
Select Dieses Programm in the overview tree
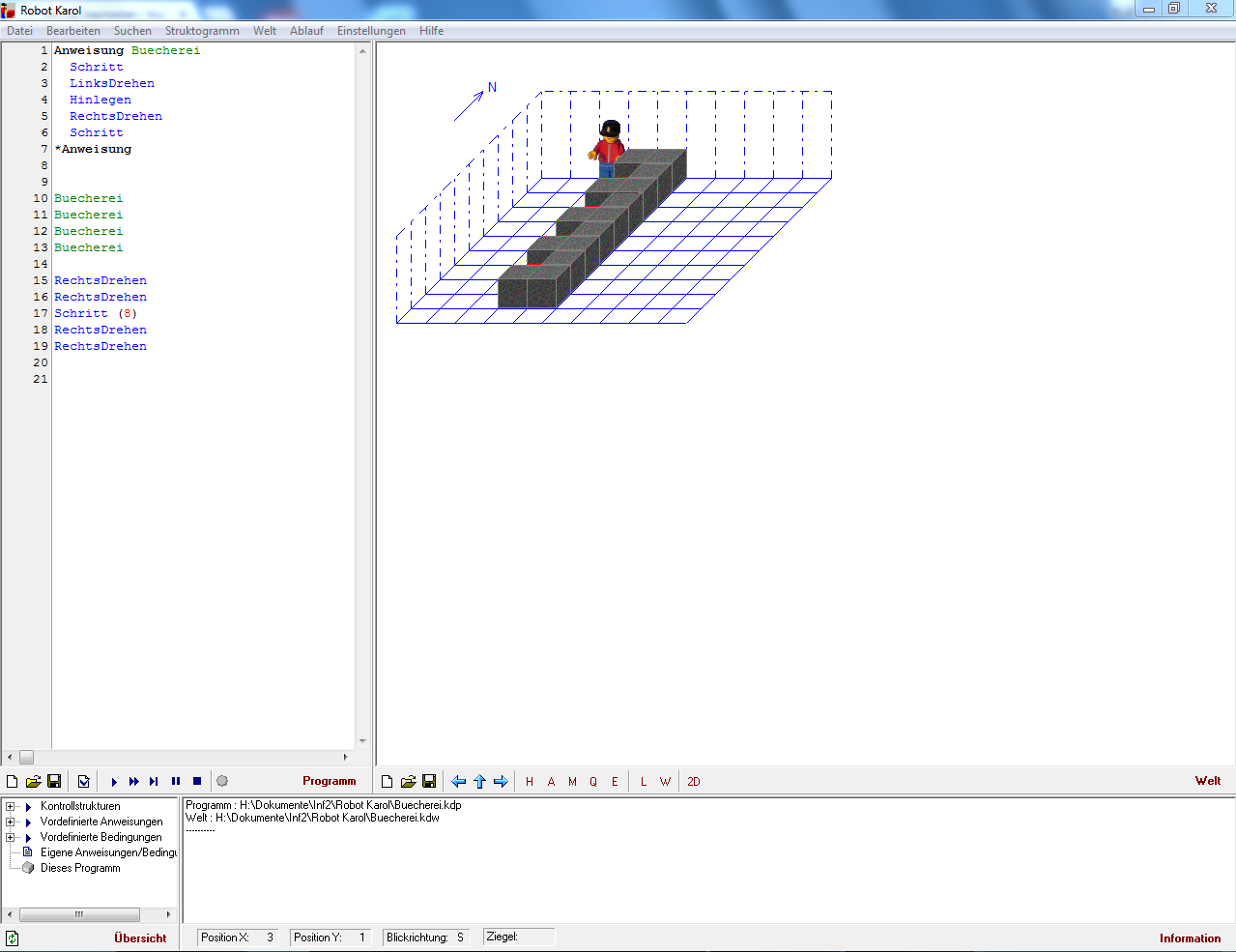coord(80,868)
